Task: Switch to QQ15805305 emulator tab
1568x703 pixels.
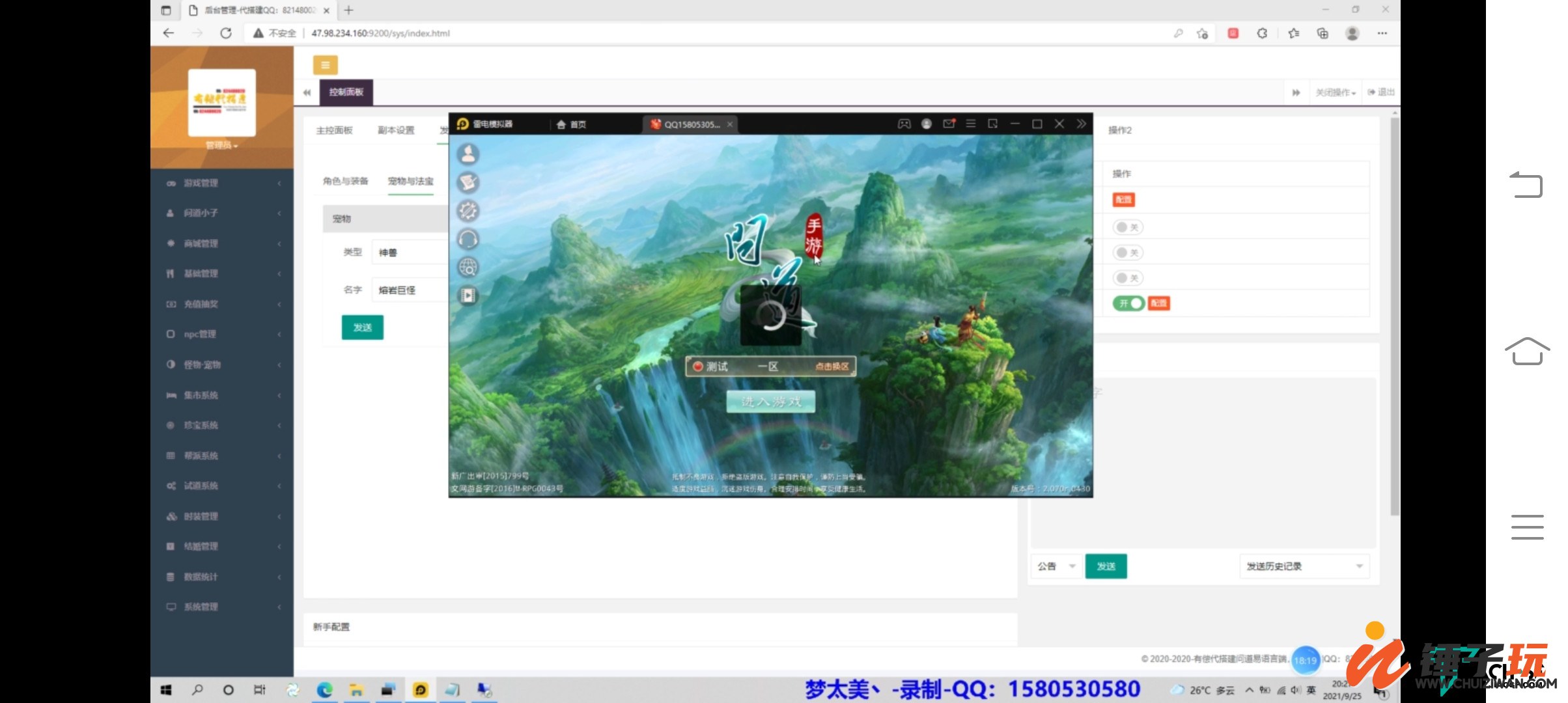Action: click(x=691, y=124)
